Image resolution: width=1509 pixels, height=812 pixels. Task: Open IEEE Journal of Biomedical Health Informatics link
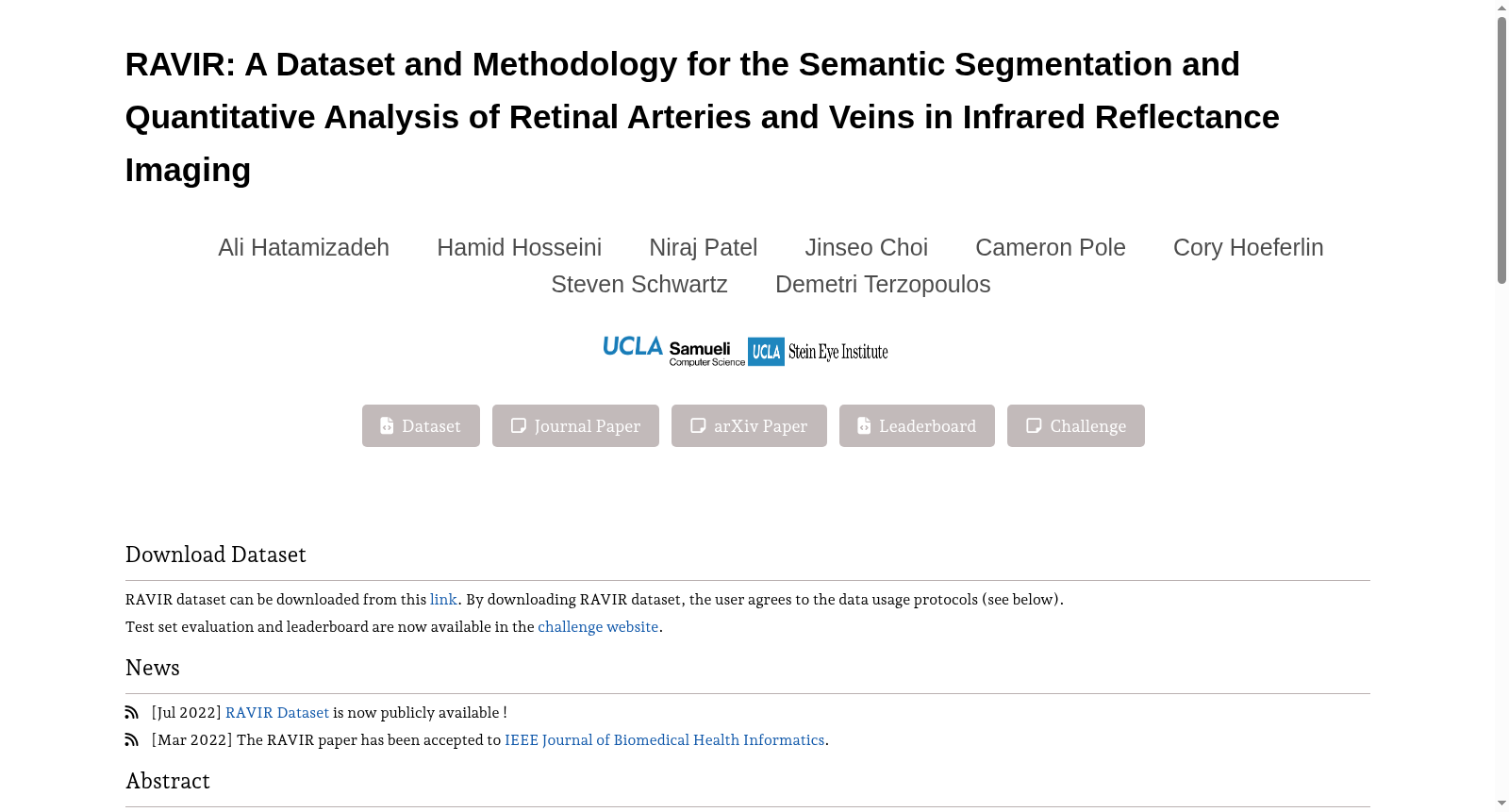[665, 740]
